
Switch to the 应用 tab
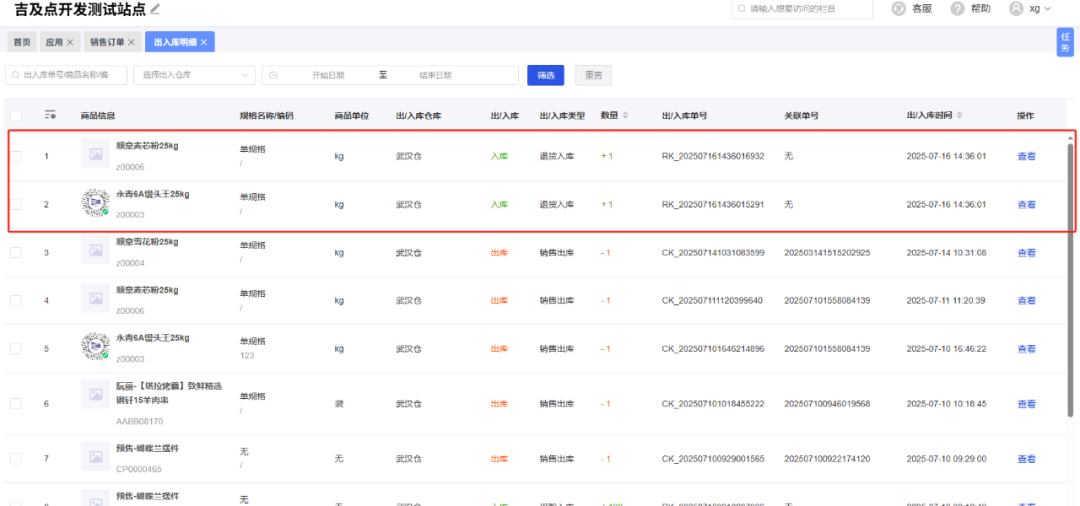click(x=54, y=42)
